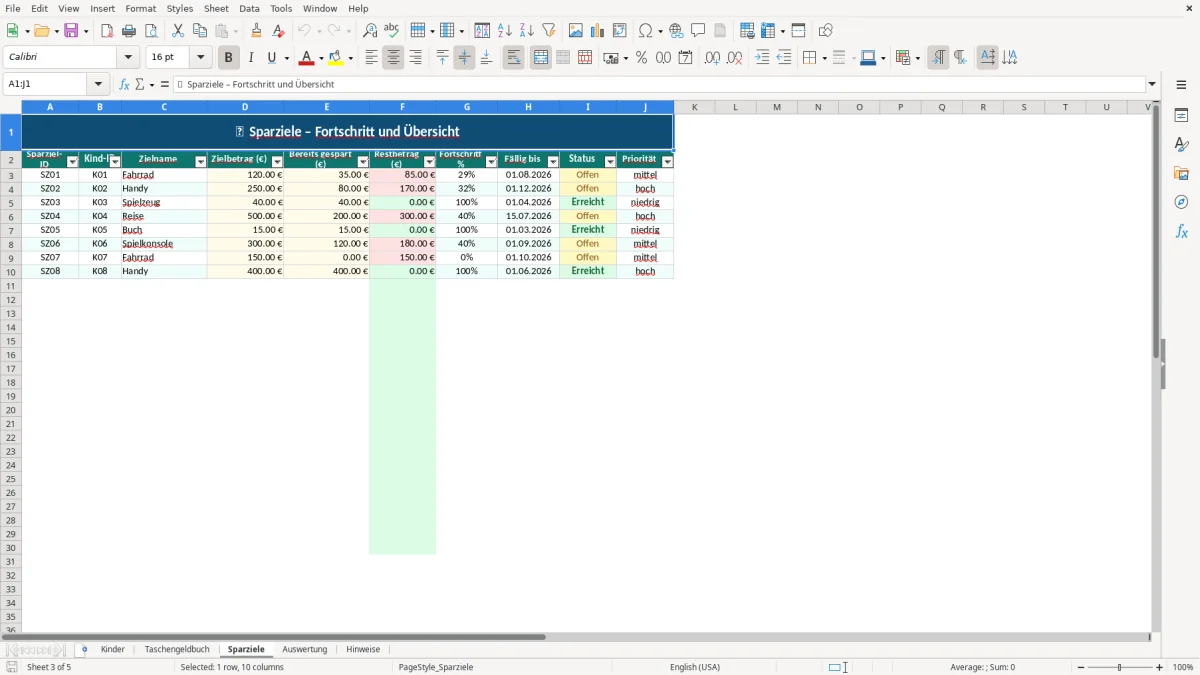This screenshot has width=1200, height=675.
Task: Insert a special character (Omega)
Action: click(646, 31)
